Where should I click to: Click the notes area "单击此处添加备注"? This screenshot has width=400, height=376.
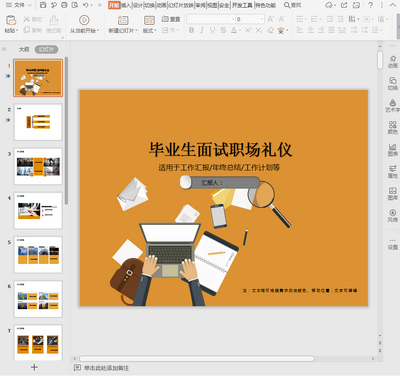click(106, 368)
